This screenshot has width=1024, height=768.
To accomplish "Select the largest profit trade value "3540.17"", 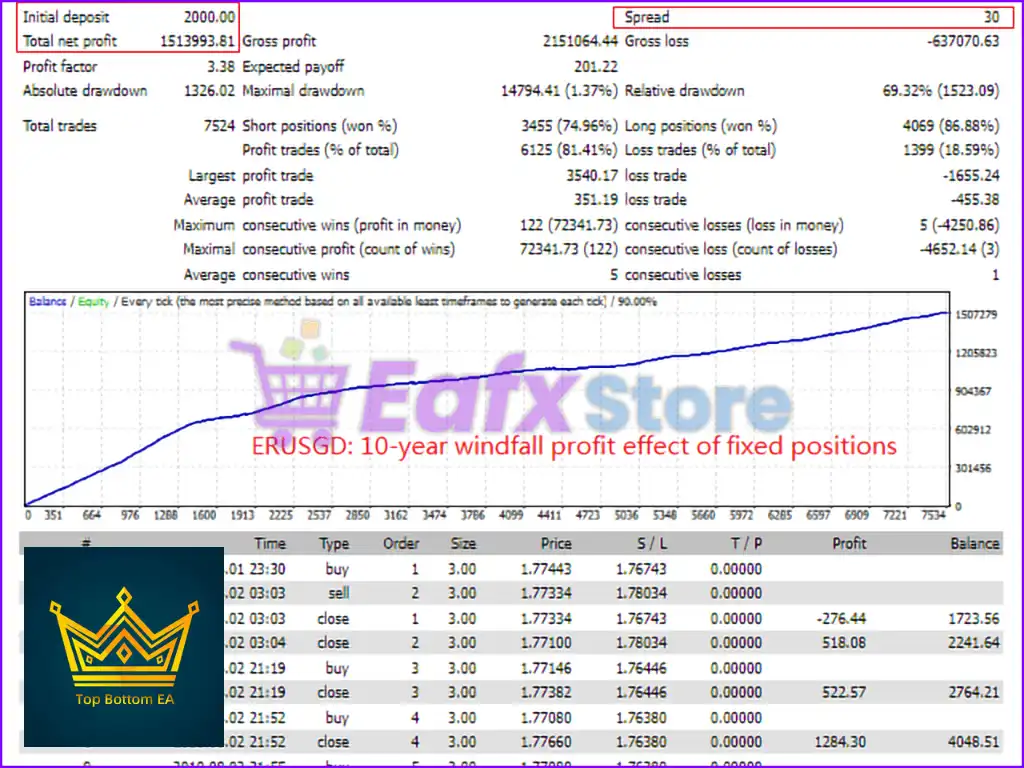I will [592, 176].
